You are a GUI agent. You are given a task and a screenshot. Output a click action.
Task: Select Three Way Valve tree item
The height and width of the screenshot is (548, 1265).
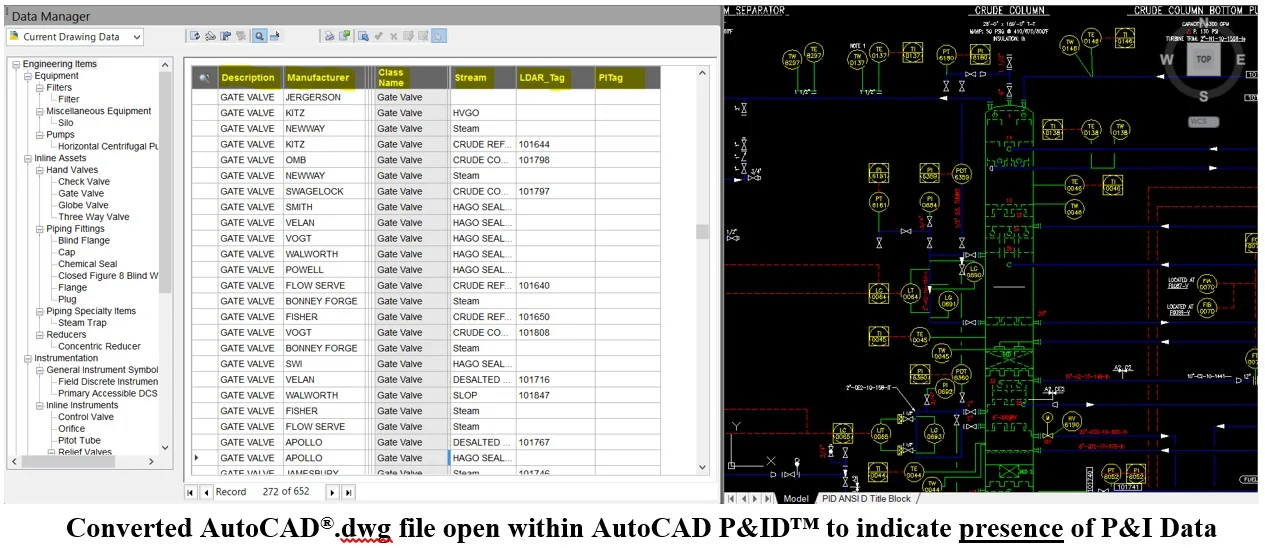93,217
